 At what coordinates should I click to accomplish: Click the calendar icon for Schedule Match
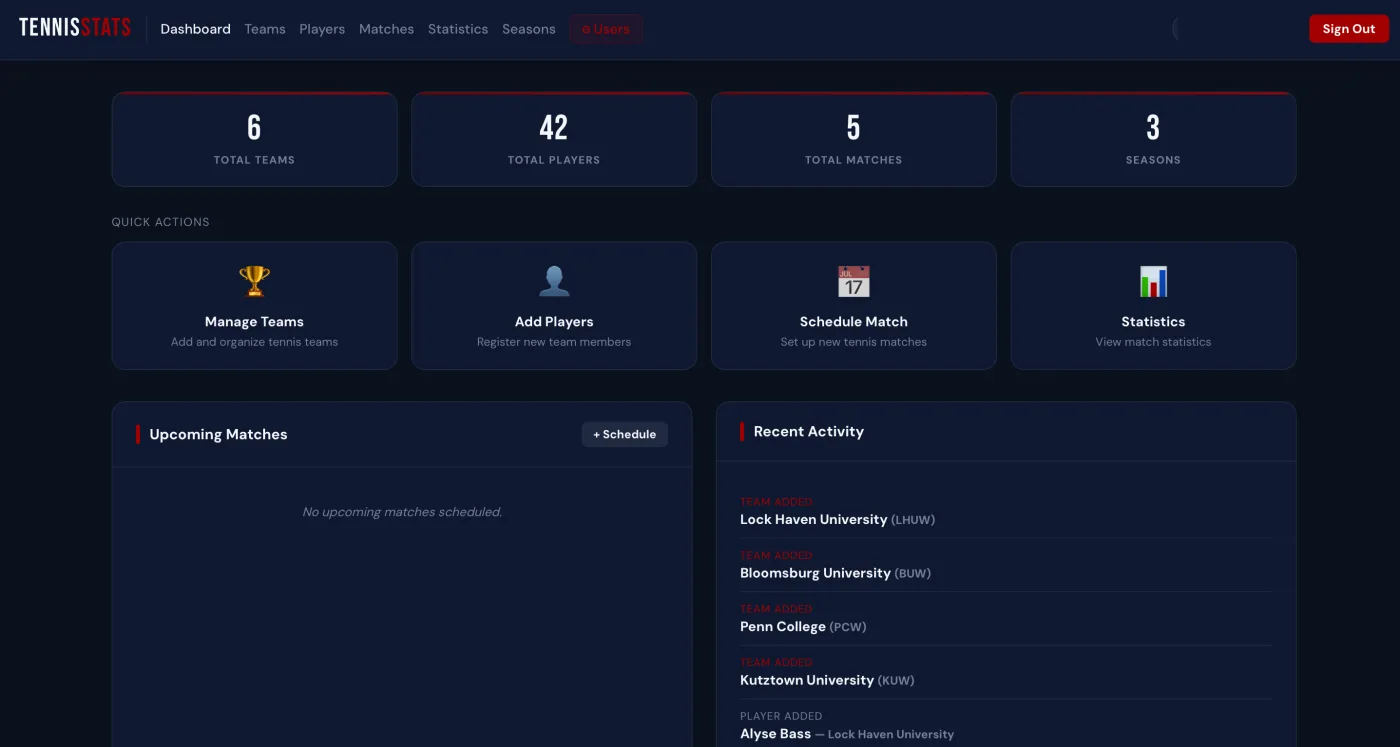click(853, 281)
